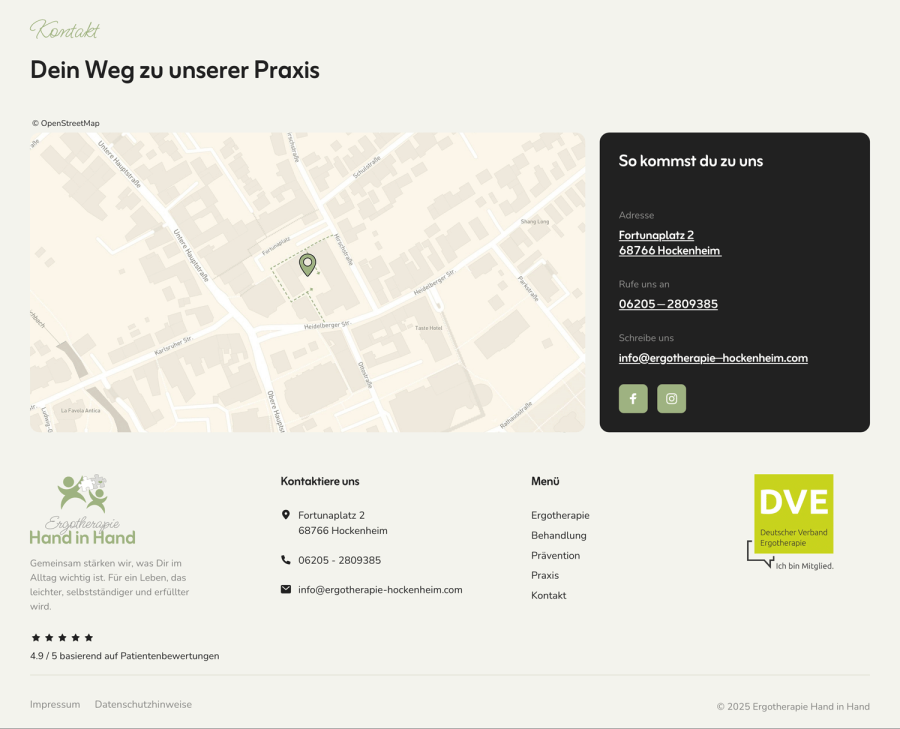Click the Rathausstraße map label
The image size is (900, 729).
[x=516, y=415]
